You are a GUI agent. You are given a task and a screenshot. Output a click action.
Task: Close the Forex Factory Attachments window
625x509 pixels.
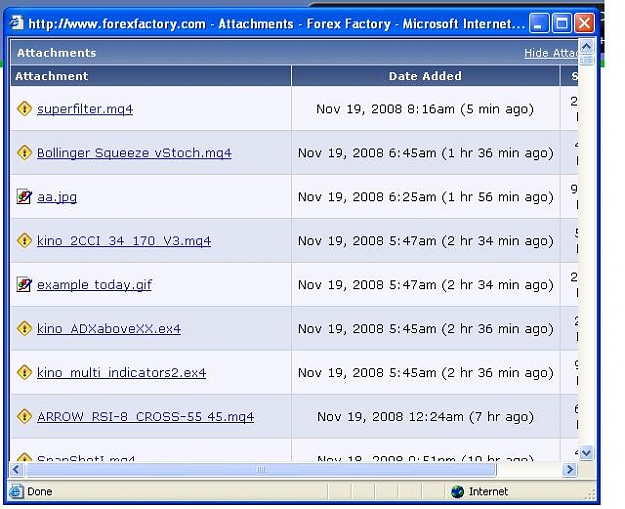[584, 23]
